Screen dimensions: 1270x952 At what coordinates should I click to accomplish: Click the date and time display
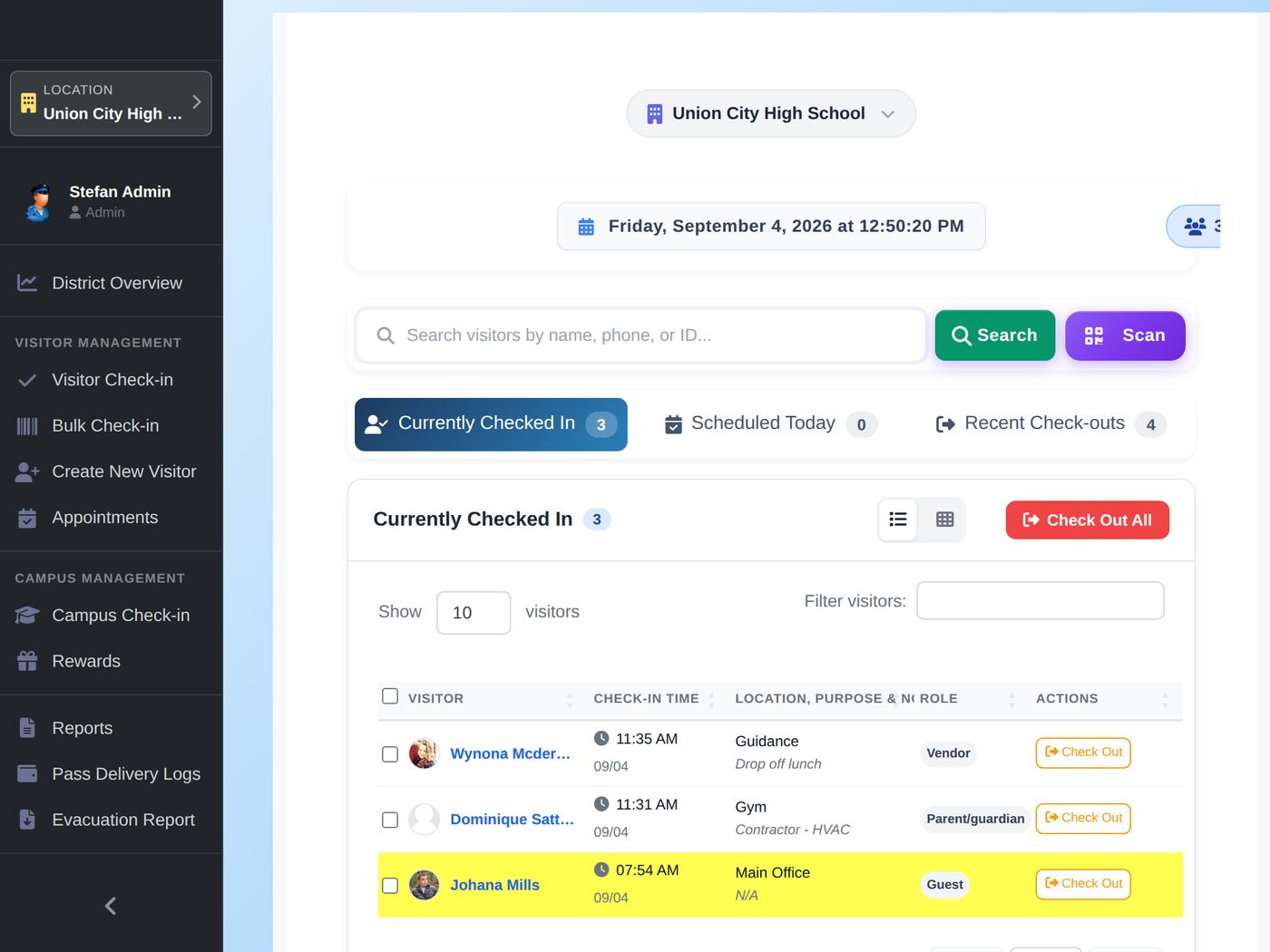(771, 227)
